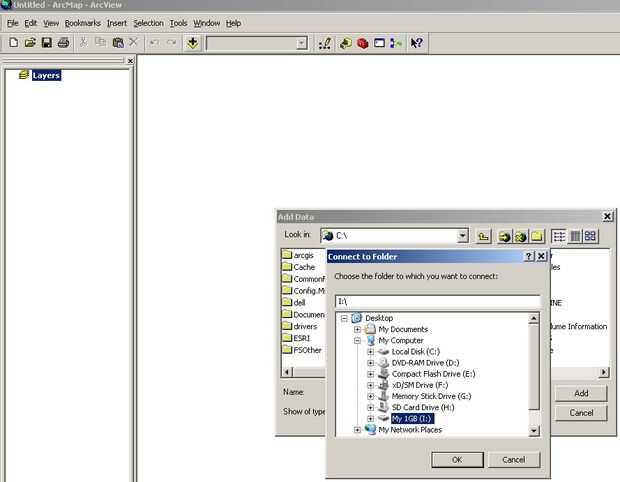620x482 pixels.
Task: Click the folder tree scroll down arrow
Action: [534, 431]
